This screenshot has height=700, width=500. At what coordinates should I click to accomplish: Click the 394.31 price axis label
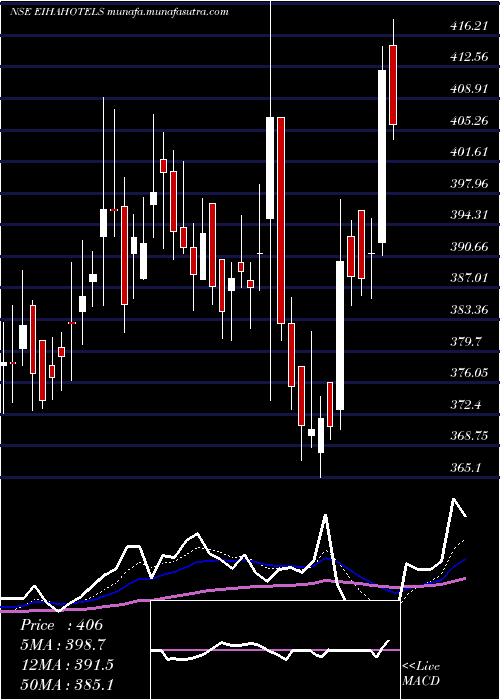coord(469,216)
